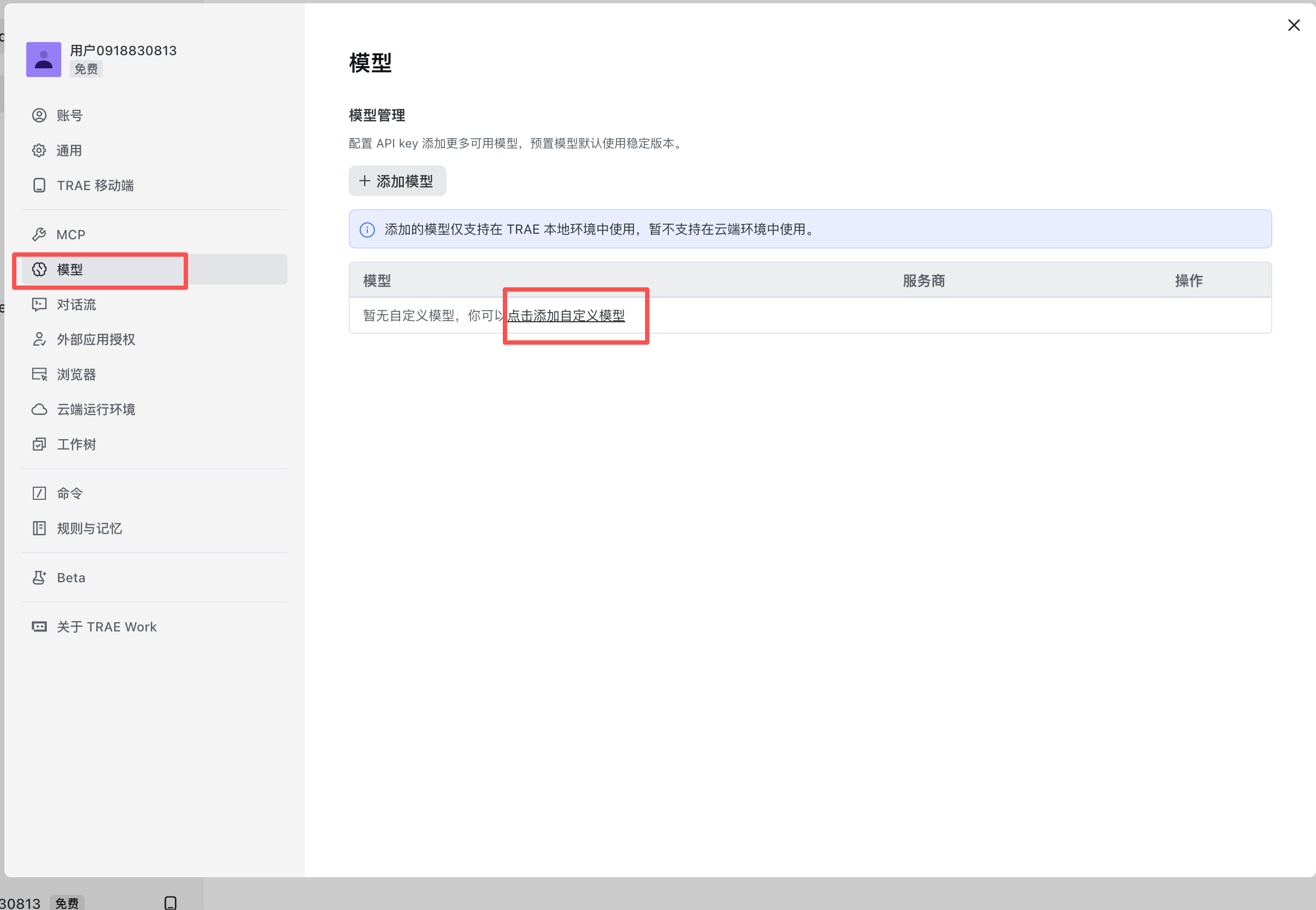Open the 命令 settings page

(154, 493)
